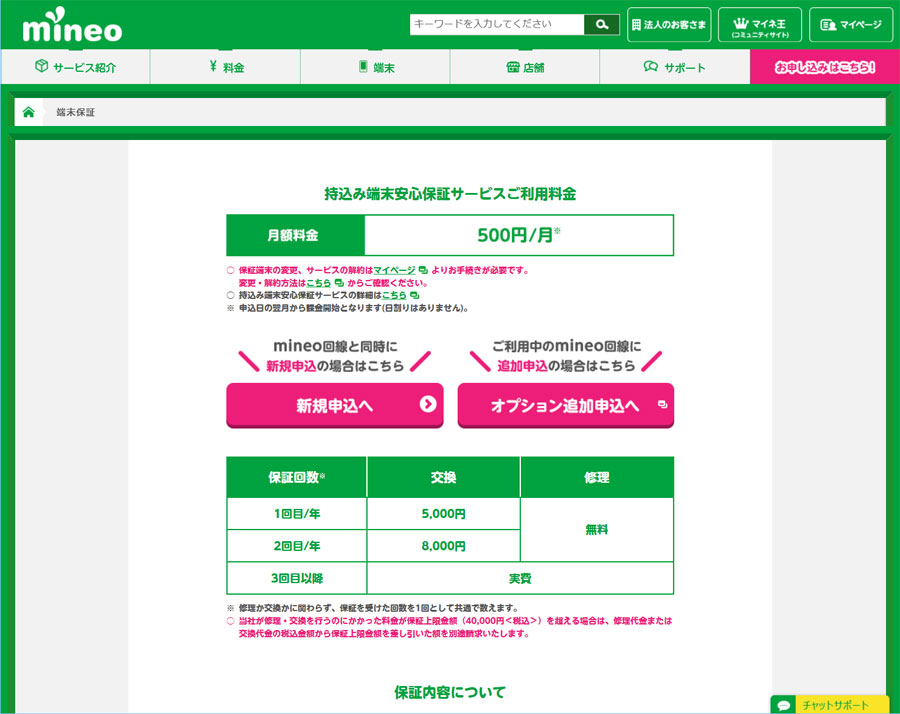The image size is (900, 714).
Task: Click 持込み端末安心保証サービスご利用料金 heading
Action: pos(450,194)
